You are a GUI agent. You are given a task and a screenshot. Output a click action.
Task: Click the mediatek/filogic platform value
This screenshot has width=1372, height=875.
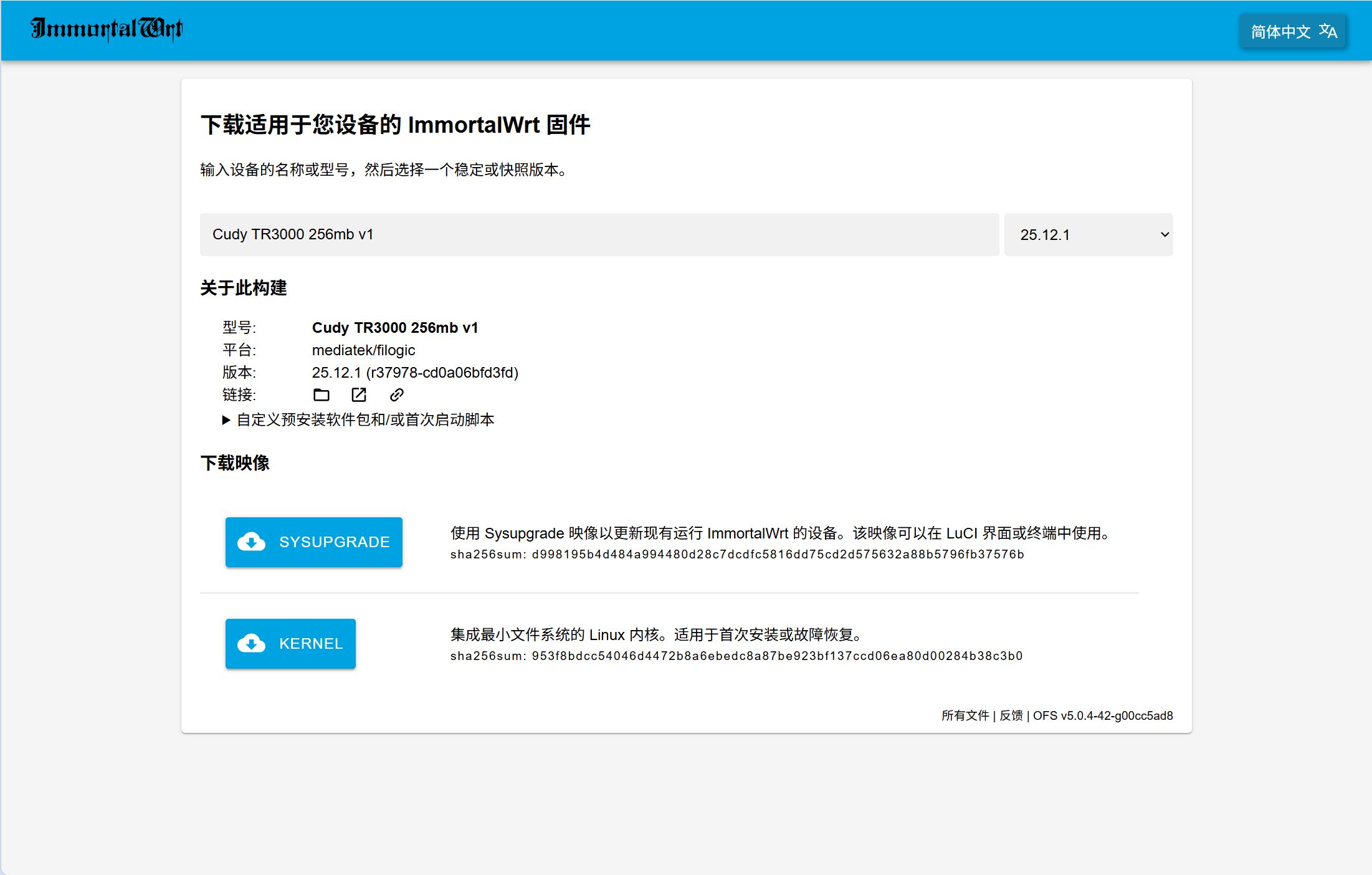tap(363, 350)
